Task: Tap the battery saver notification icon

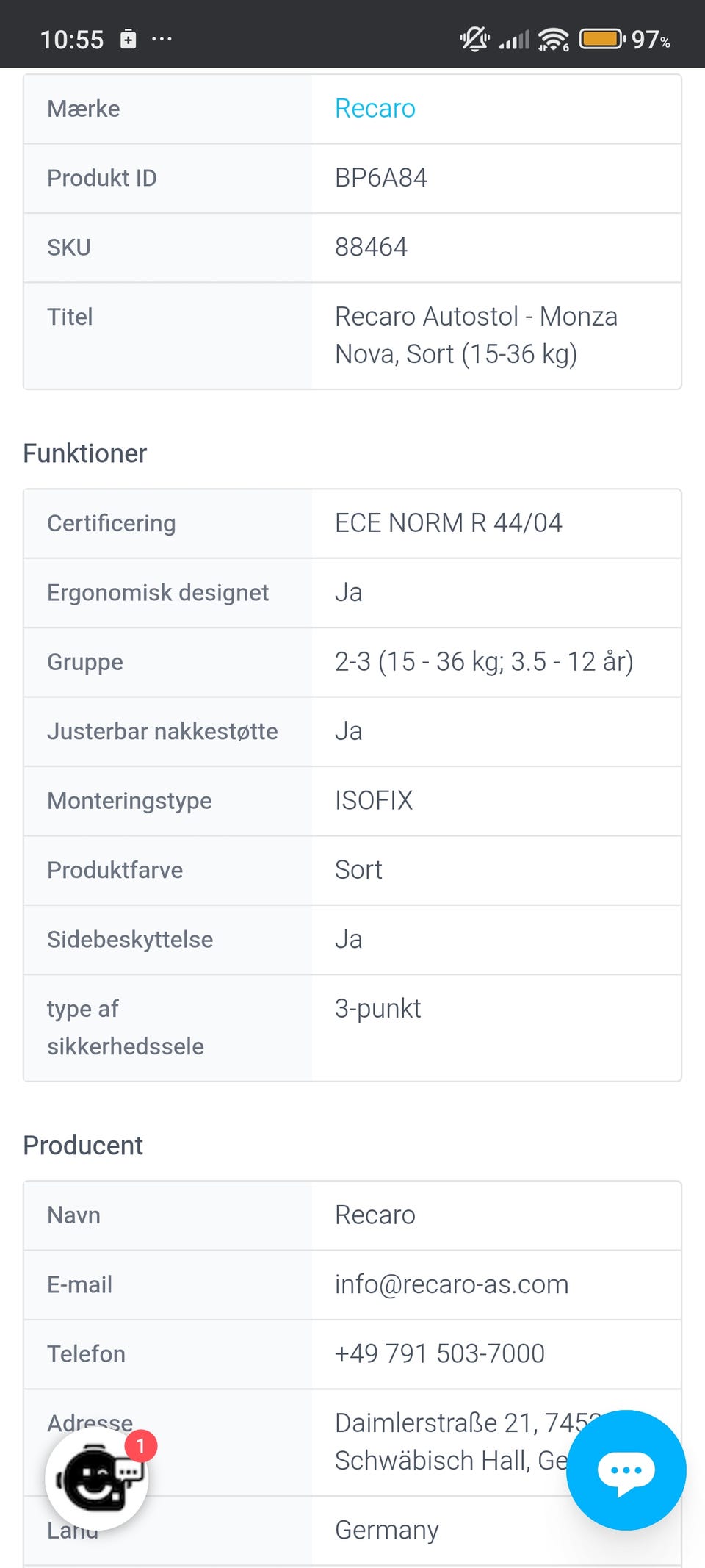Action: click(129, 39)
